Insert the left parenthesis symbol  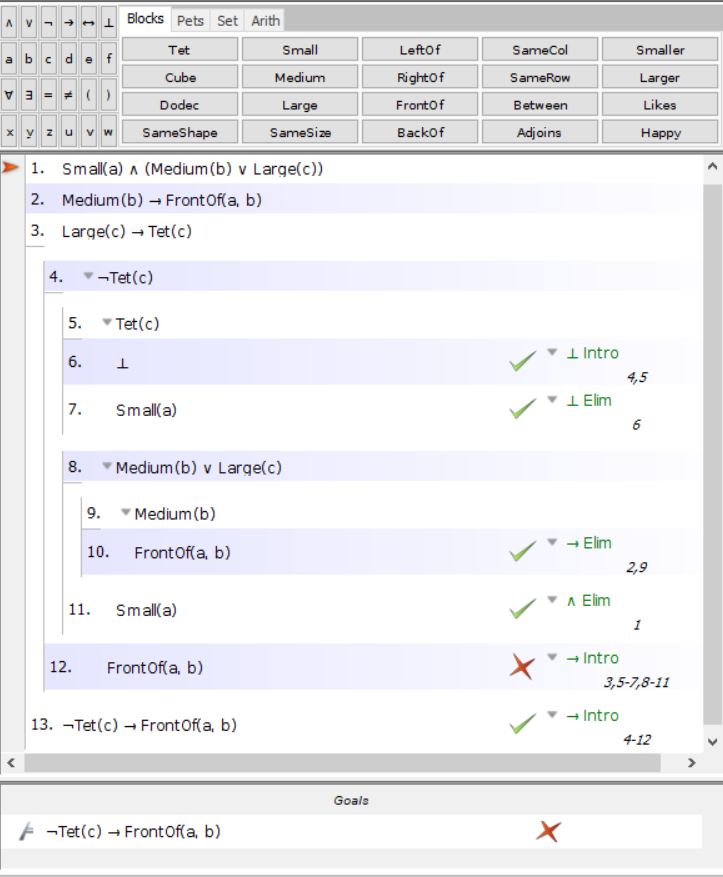tap(89, 95)
